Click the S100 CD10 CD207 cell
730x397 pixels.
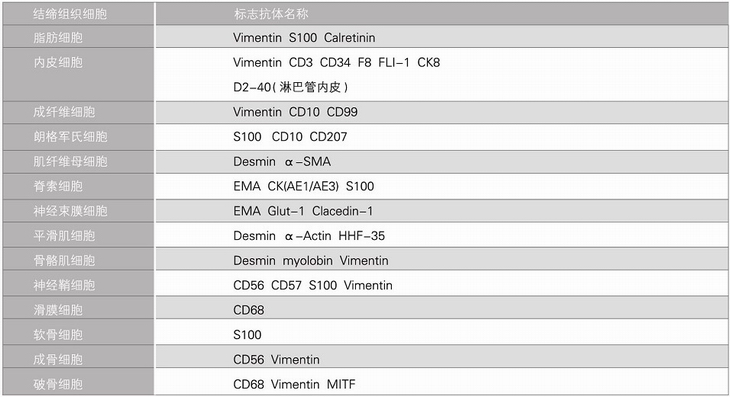tap(442, 137)
